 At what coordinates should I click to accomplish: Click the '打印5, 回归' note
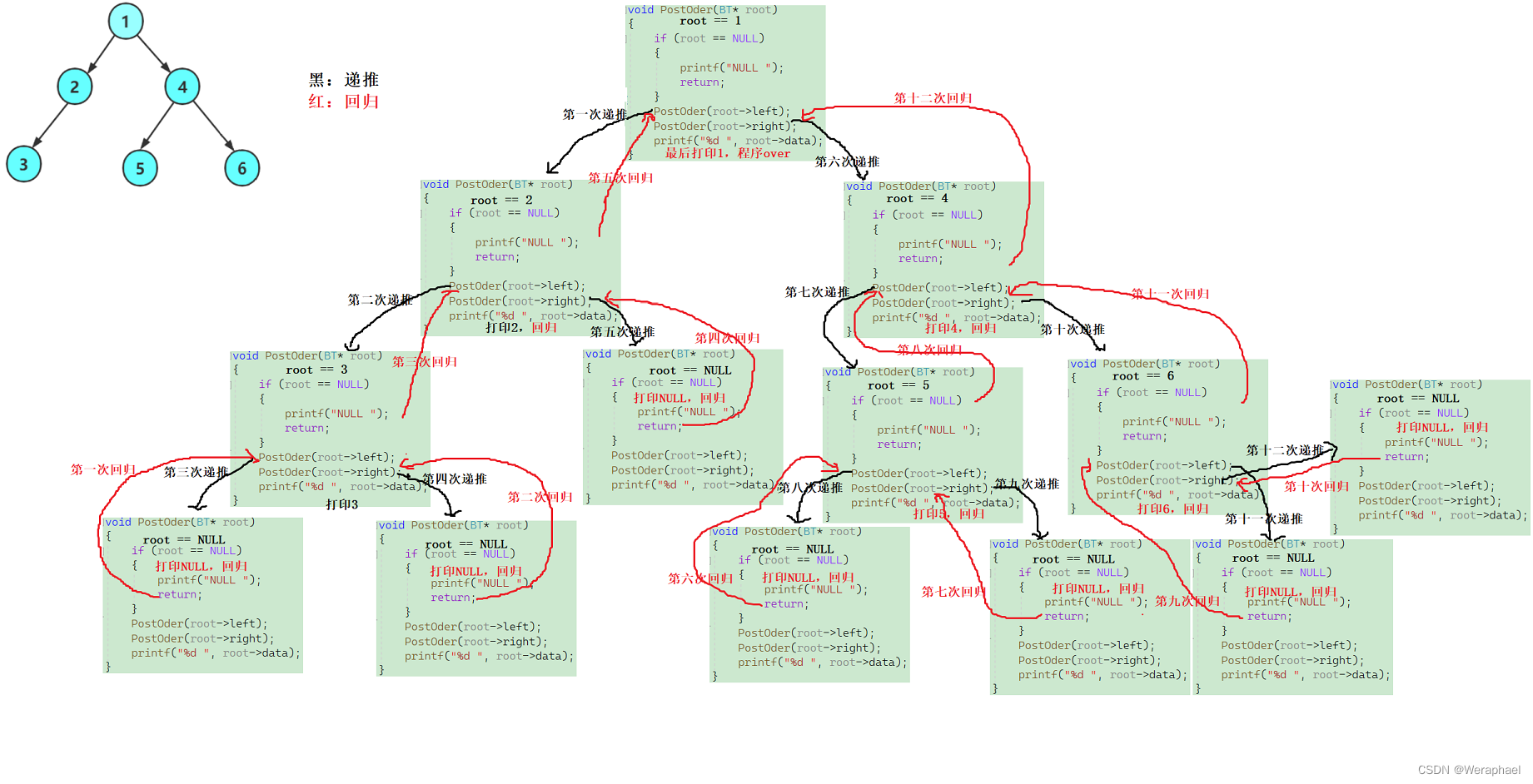pos(948,514)
